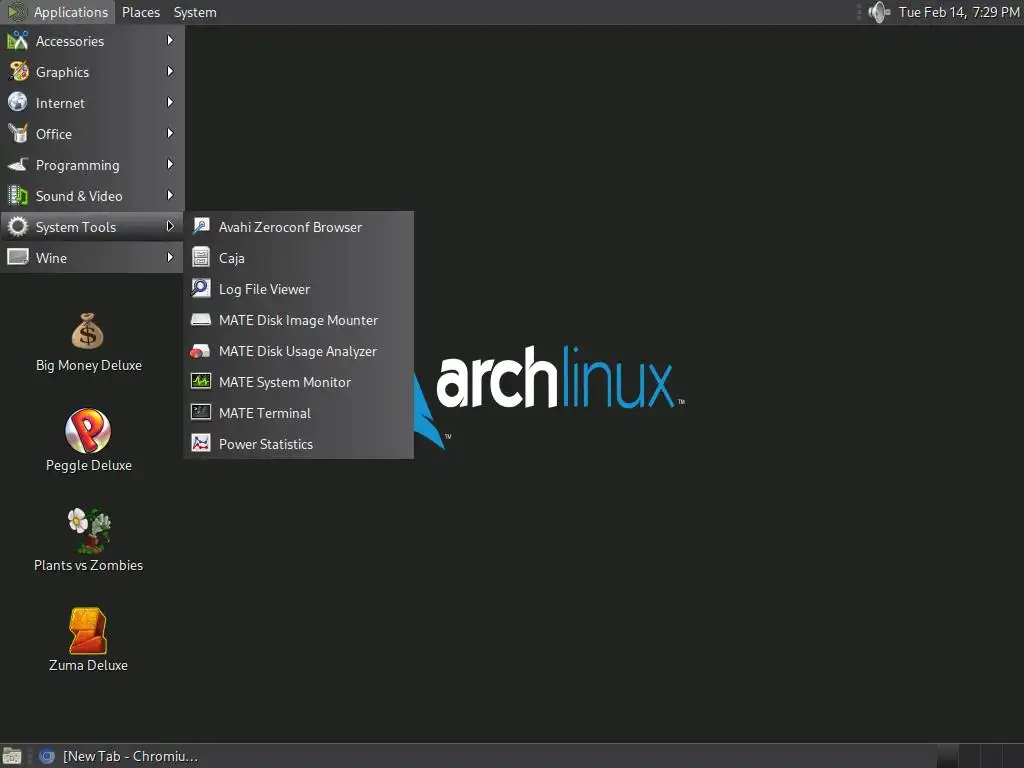This screenshot has width=1024, height=768.
Task: Click the Power Statistics chart icon
Action: [x=201, y=443]
